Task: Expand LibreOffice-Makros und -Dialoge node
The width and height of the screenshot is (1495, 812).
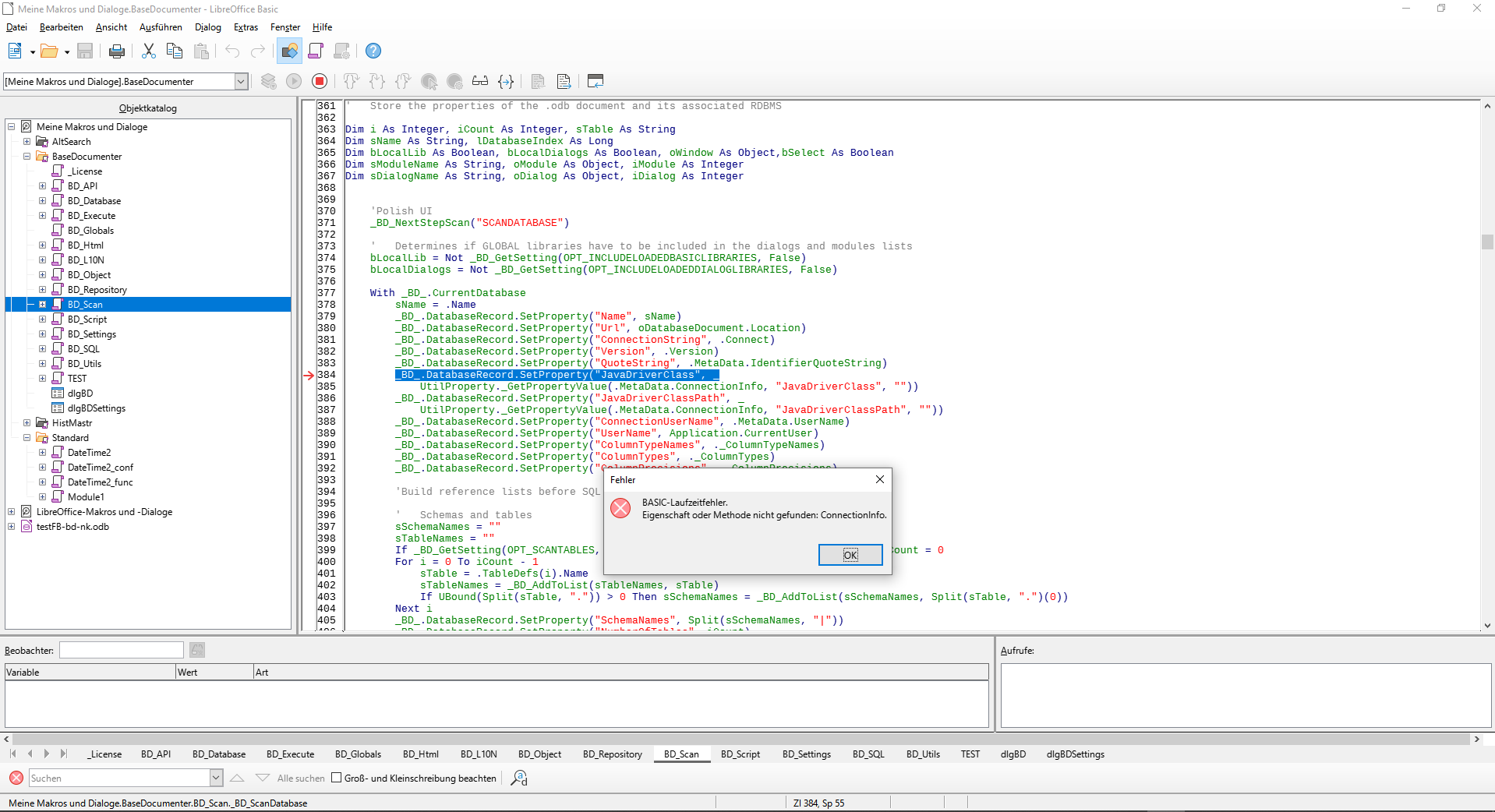Action: tap(12, 511)
